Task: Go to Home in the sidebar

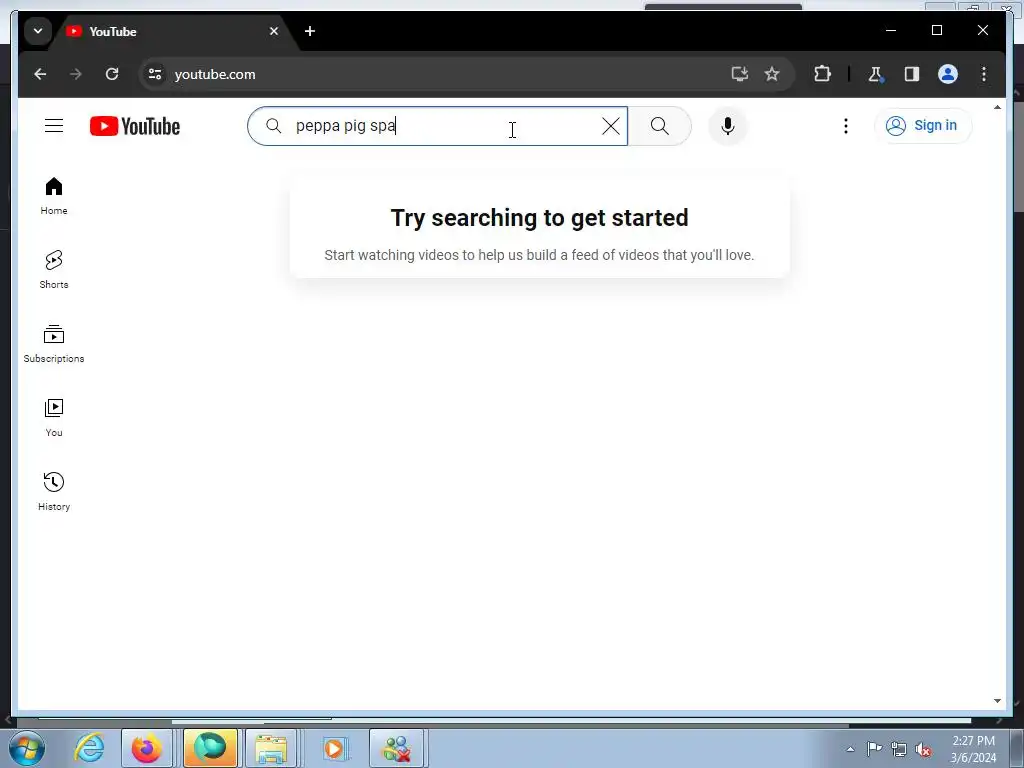Action: (54, 196)
